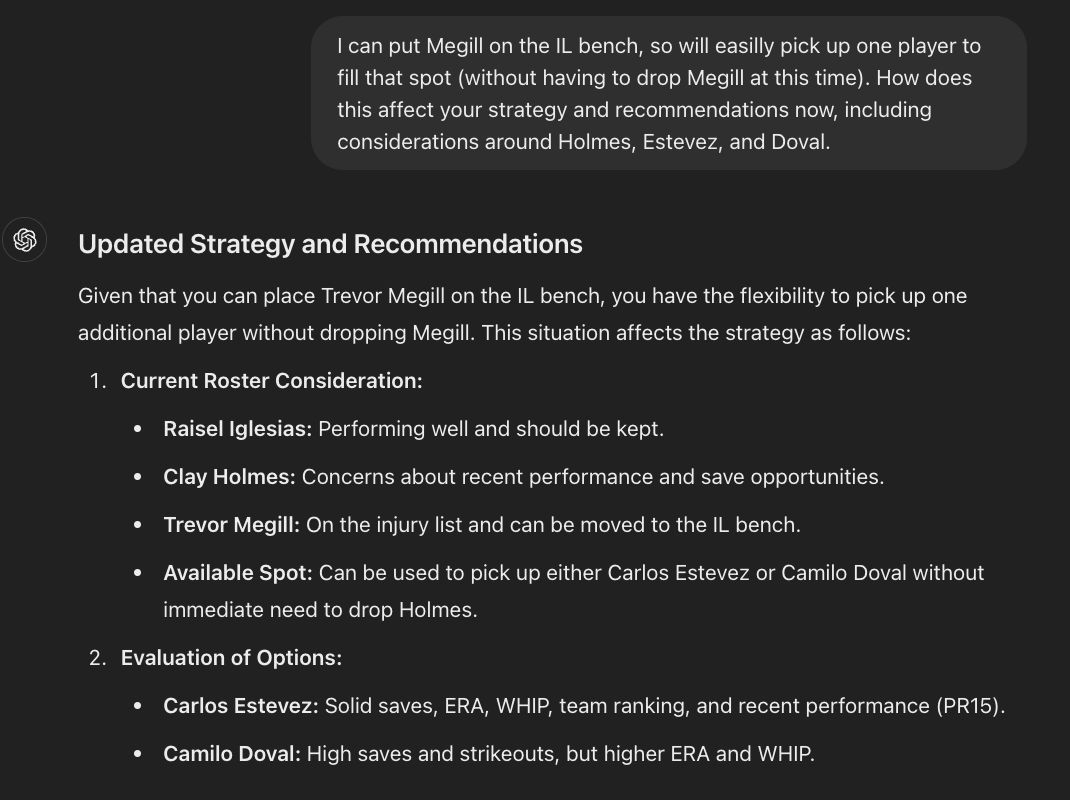The image size is (1070, 800).
Task: Click the "2." numbered list marker
Action: 97,658
